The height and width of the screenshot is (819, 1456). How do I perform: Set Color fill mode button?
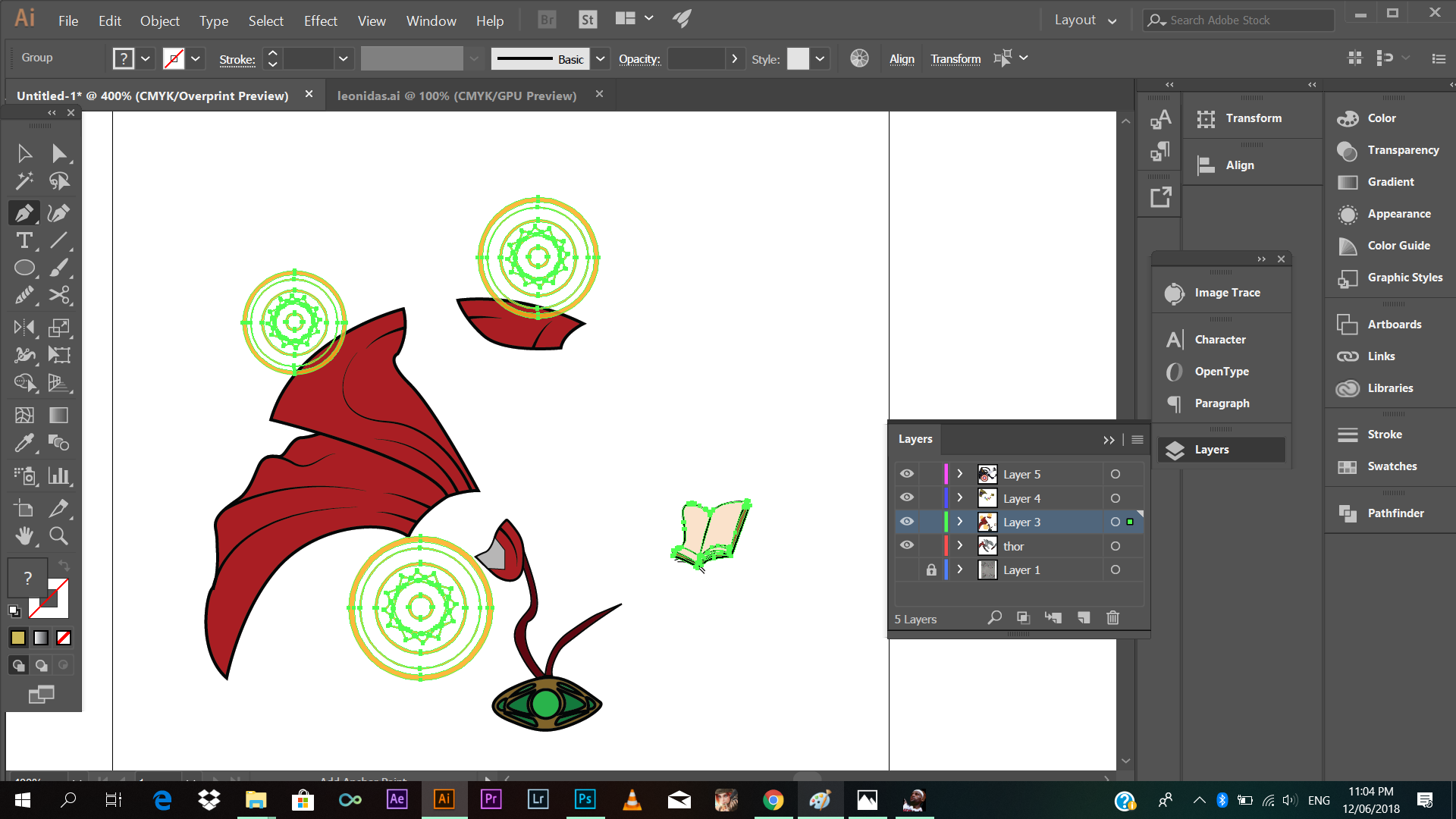tap(18, 639)
